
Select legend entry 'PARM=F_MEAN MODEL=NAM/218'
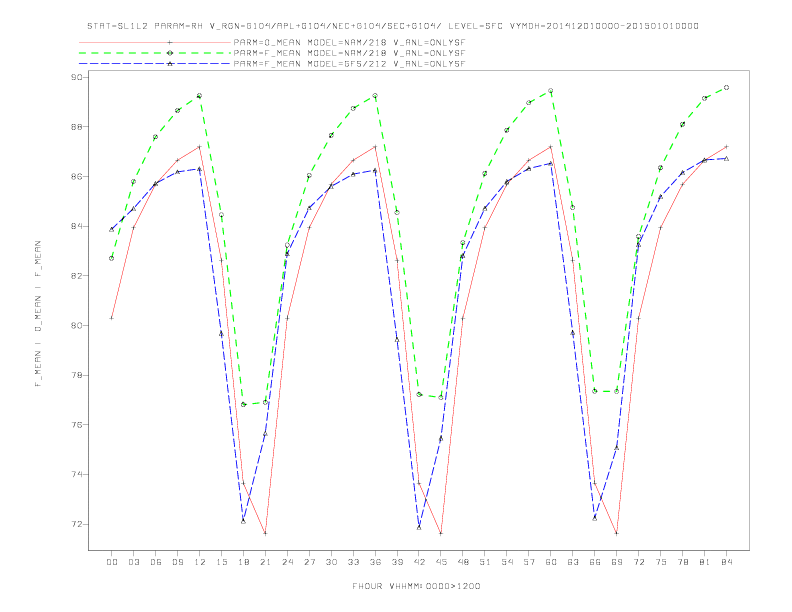(x=349, y=53)
